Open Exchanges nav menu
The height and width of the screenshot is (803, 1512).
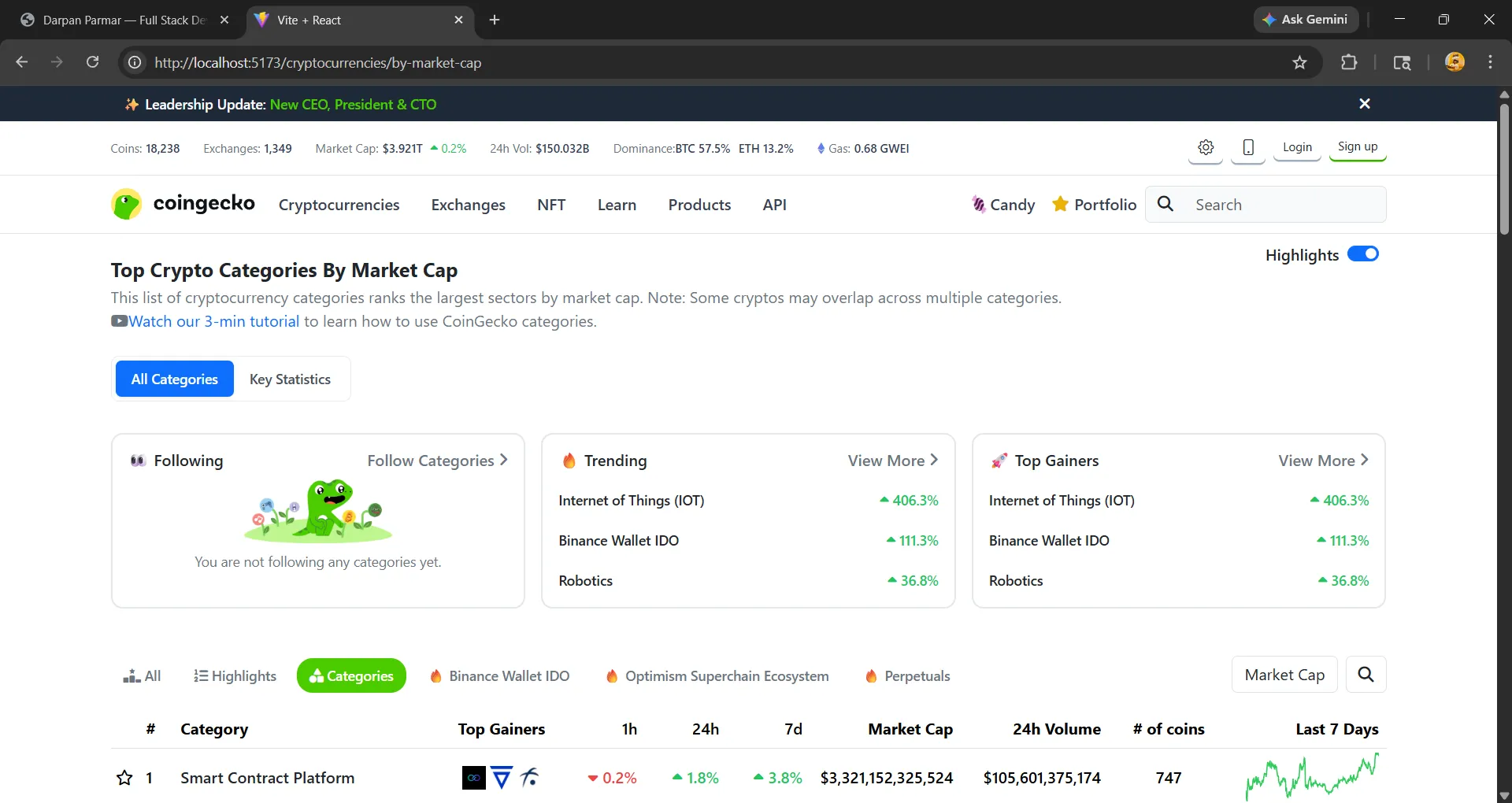point(469,205)
